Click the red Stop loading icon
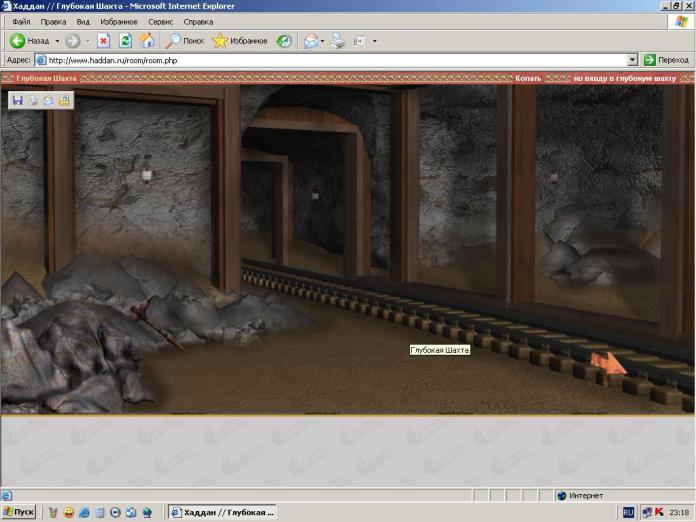 point(103,41)
